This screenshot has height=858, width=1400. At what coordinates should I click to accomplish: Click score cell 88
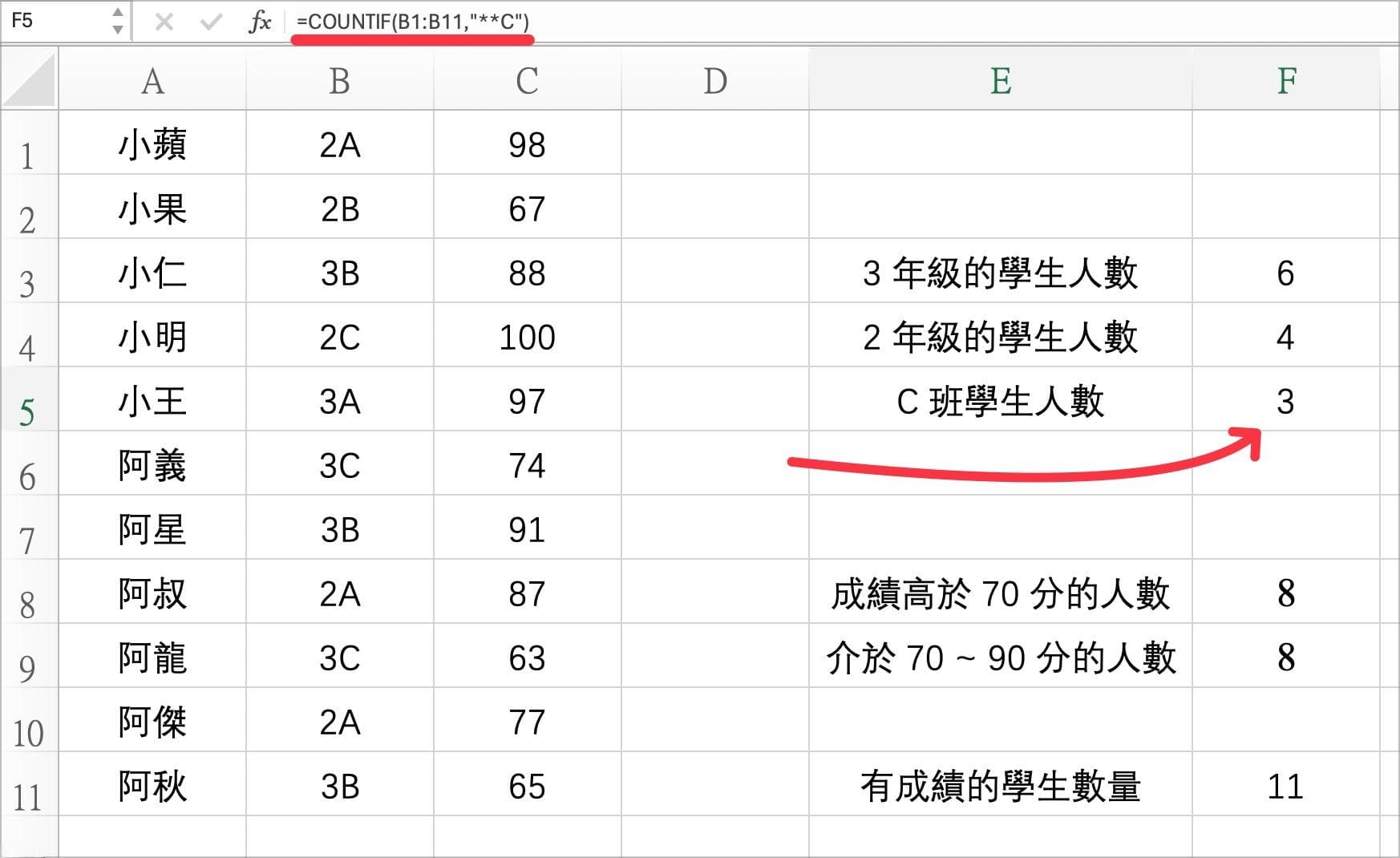coord(528,271)
